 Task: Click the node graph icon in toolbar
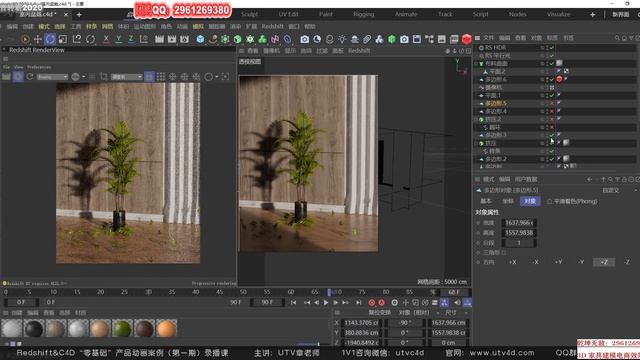click(x=429, y=39)
